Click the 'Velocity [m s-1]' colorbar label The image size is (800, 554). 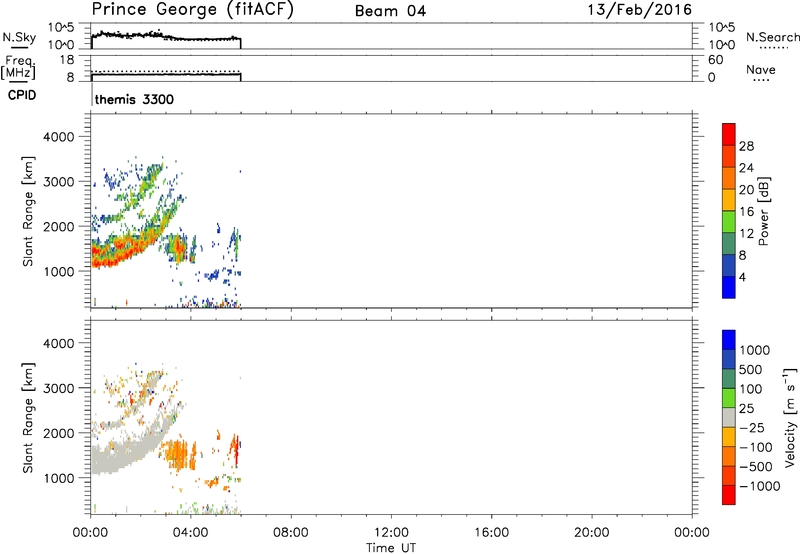[789, 417]
